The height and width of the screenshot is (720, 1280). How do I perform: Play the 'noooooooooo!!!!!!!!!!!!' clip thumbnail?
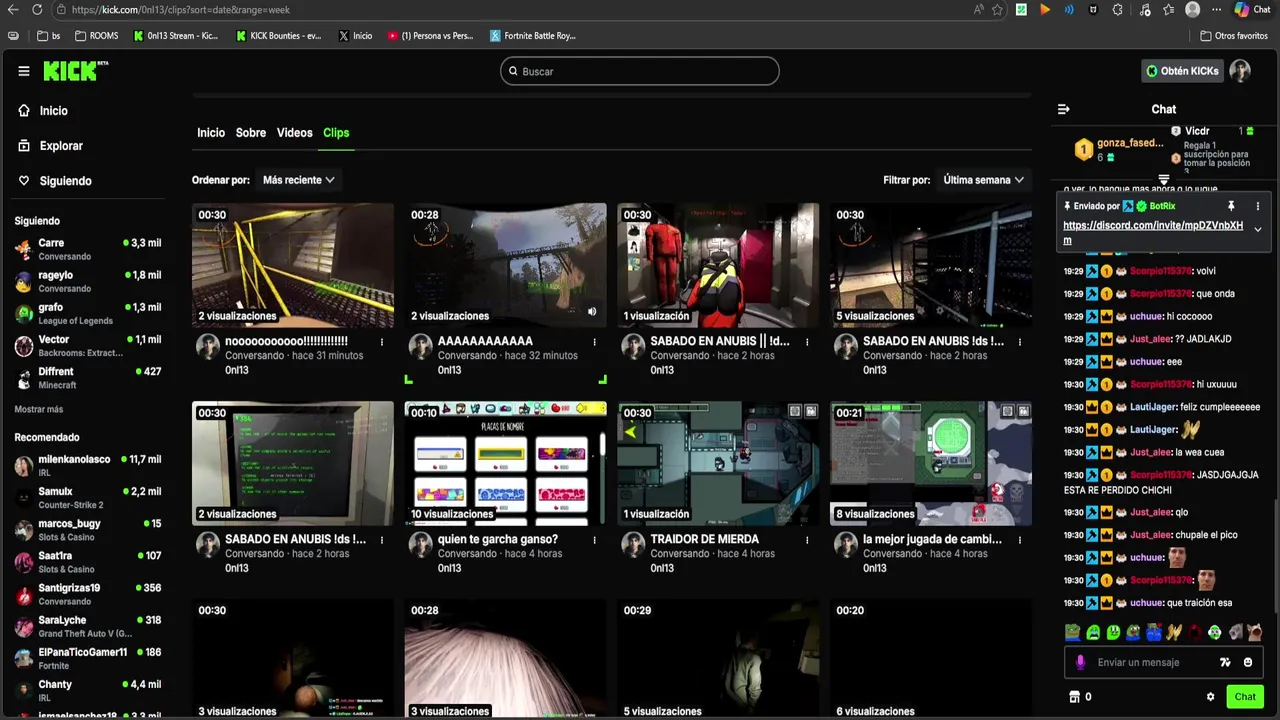click(293, 265)
